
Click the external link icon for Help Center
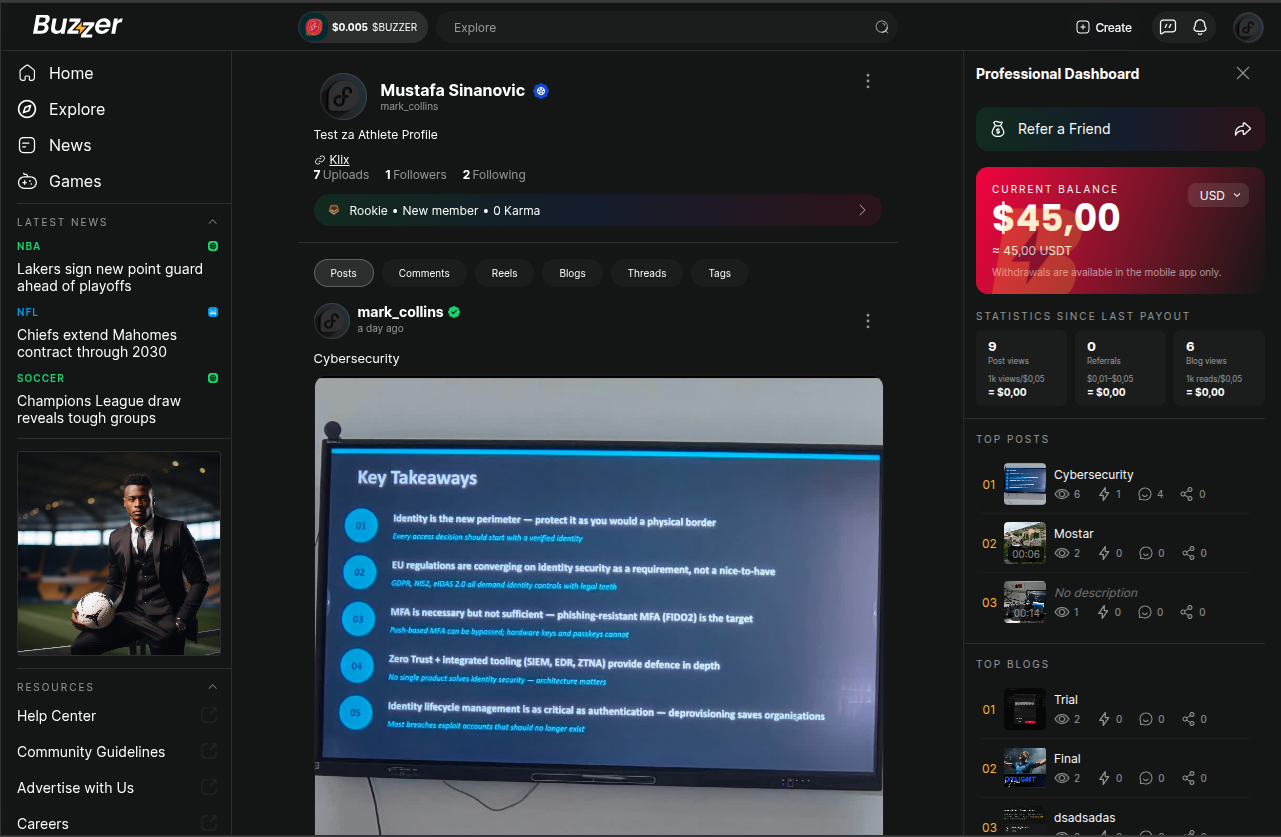[x=209, y=716]
